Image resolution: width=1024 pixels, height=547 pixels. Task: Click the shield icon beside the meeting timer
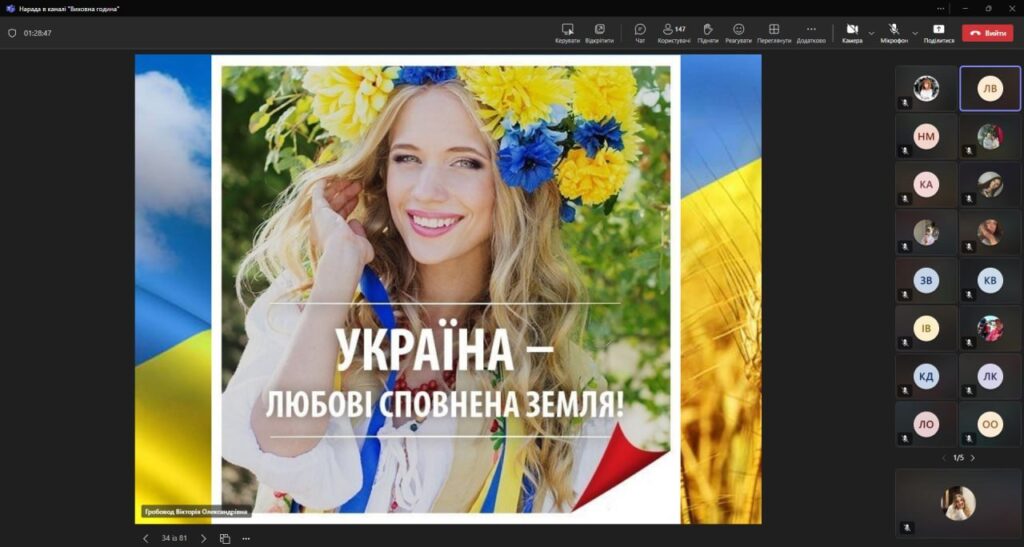coord(12,33)
